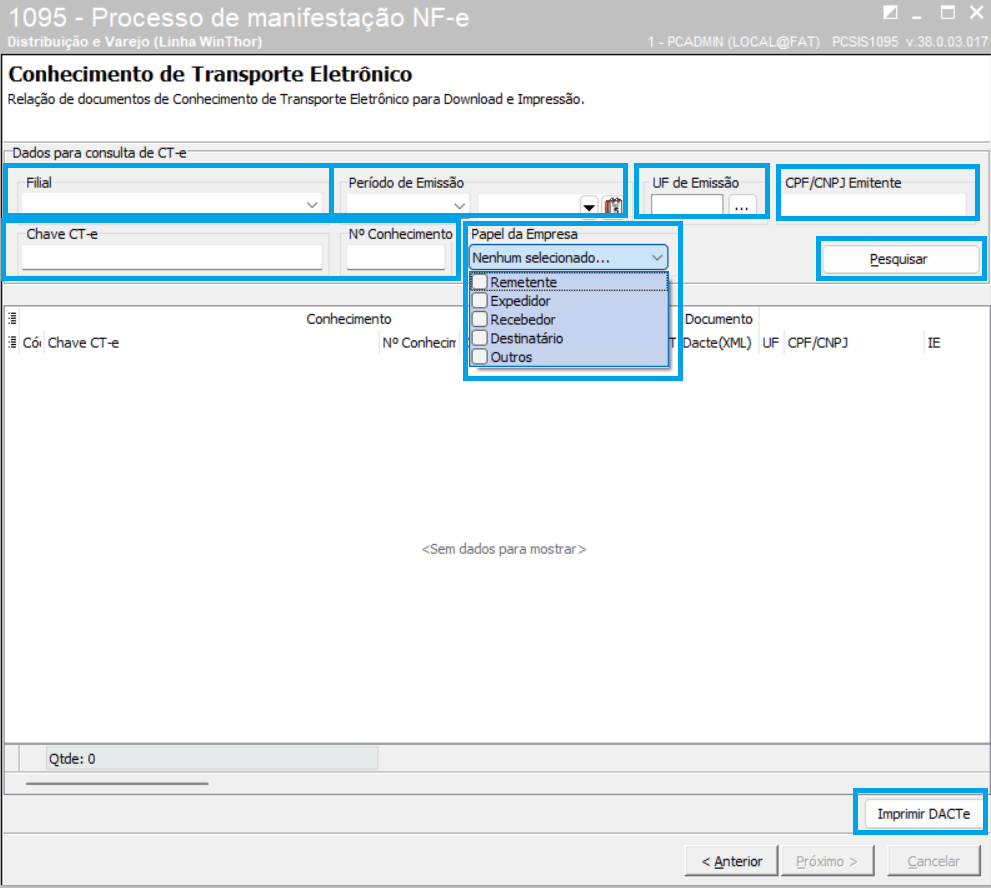Click the CPF/CNPJ column header
The height and width of the screenshot is (888, 991).
(x=854, y=343)
